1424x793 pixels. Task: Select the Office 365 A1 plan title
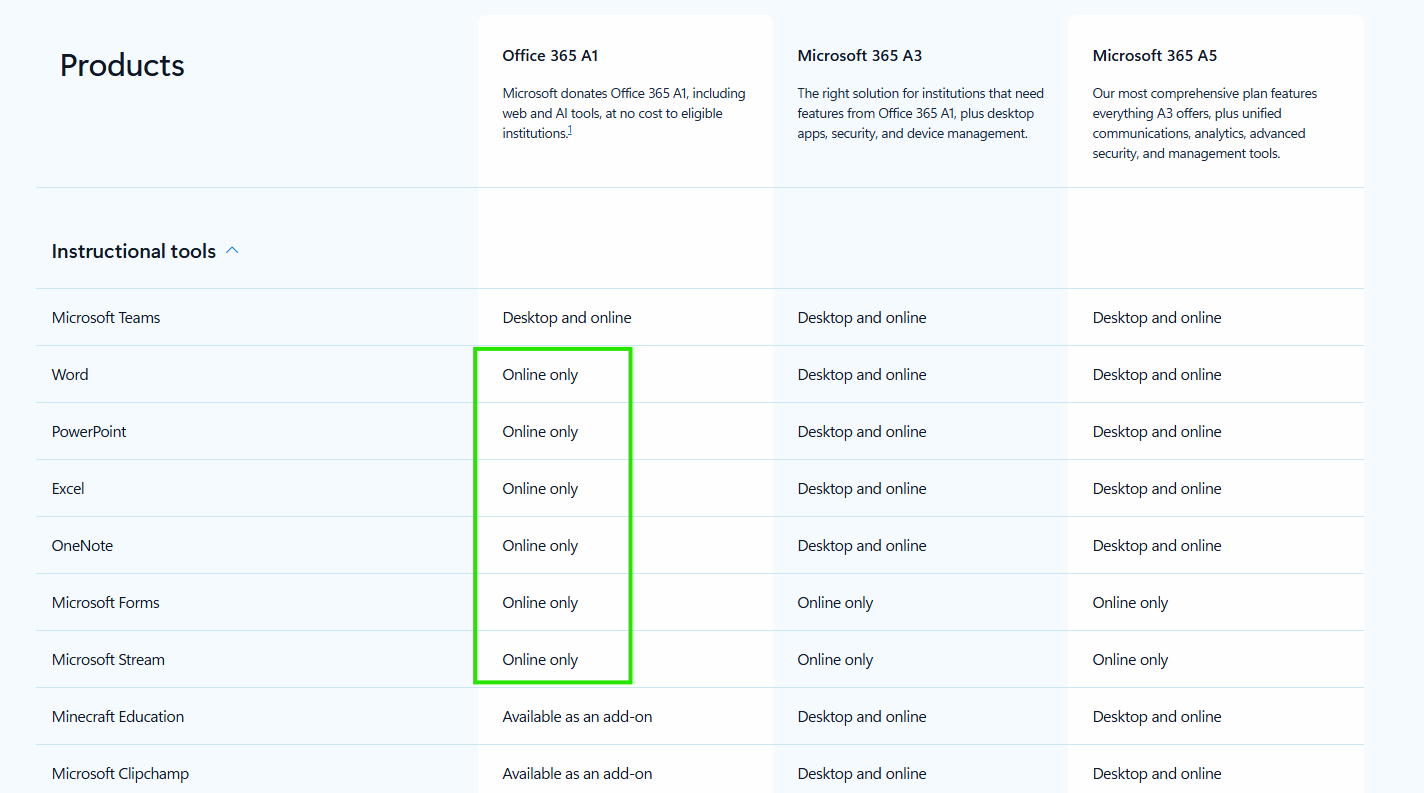[x=550, y=56]
